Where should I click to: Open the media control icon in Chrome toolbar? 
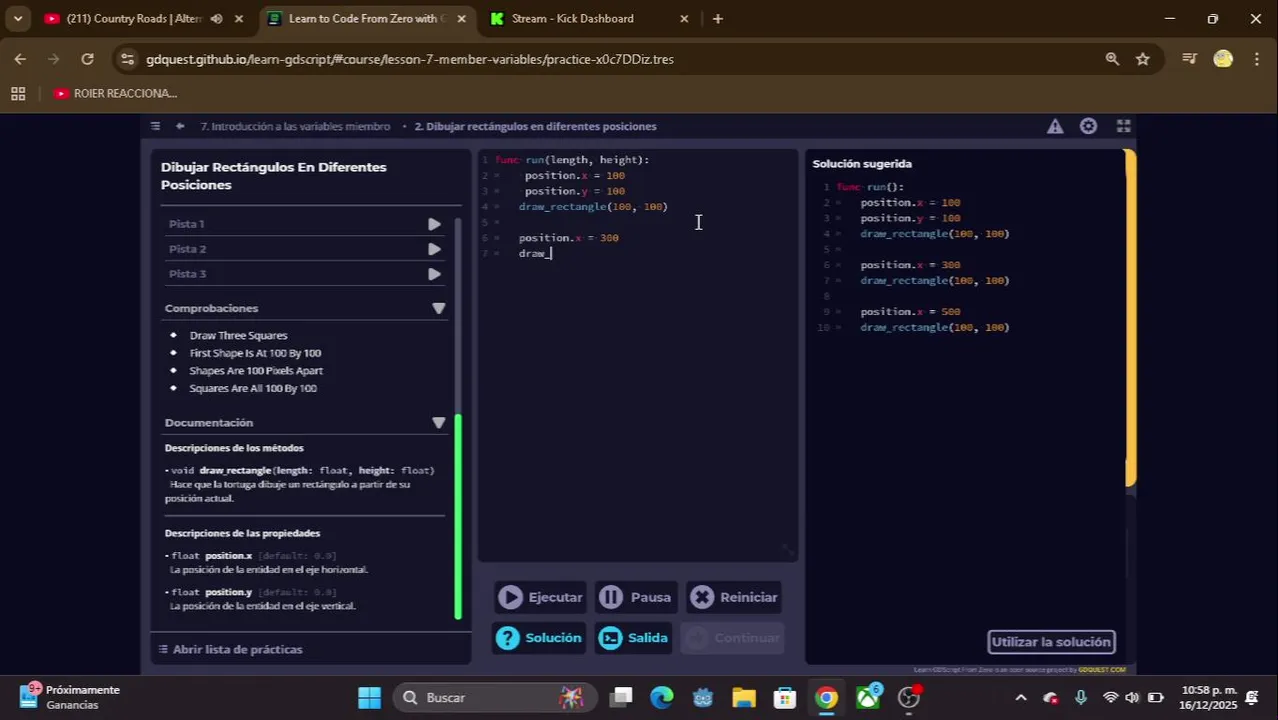click(1189, 59)
